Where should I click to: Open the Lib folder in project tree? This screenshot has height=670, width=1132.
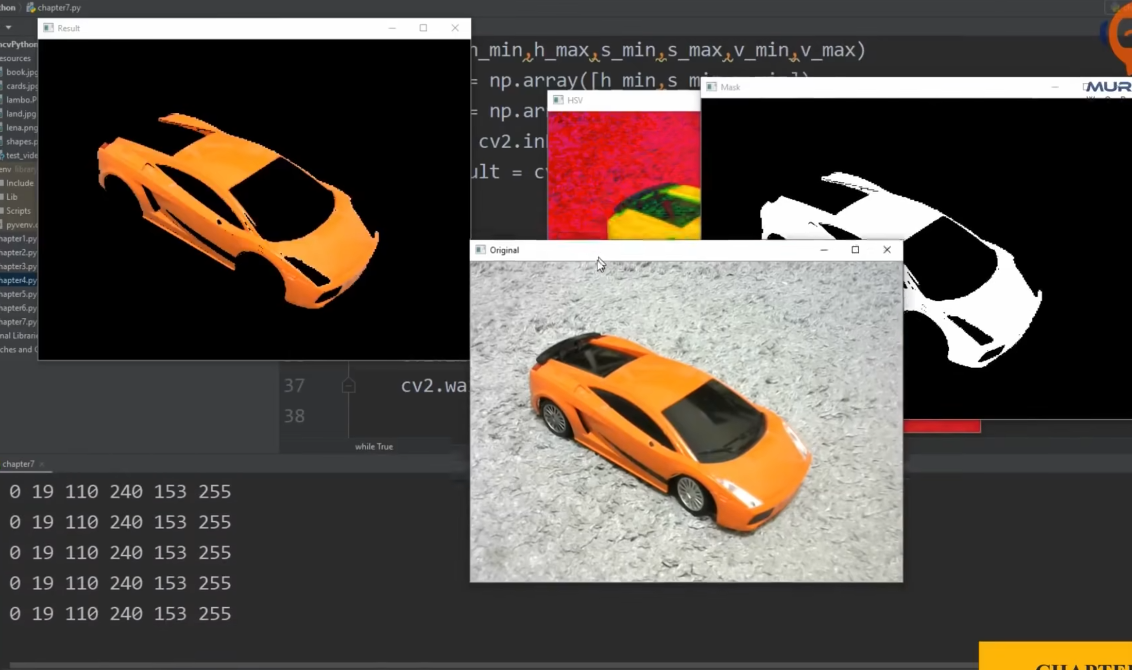pyautogui.click(x=10, y=197)
